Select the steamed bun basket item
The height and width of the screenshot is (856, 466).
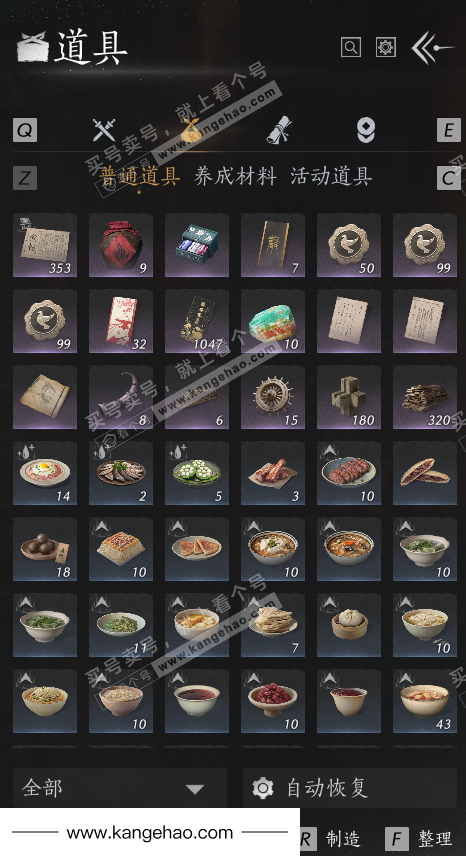tap(349, 626)
